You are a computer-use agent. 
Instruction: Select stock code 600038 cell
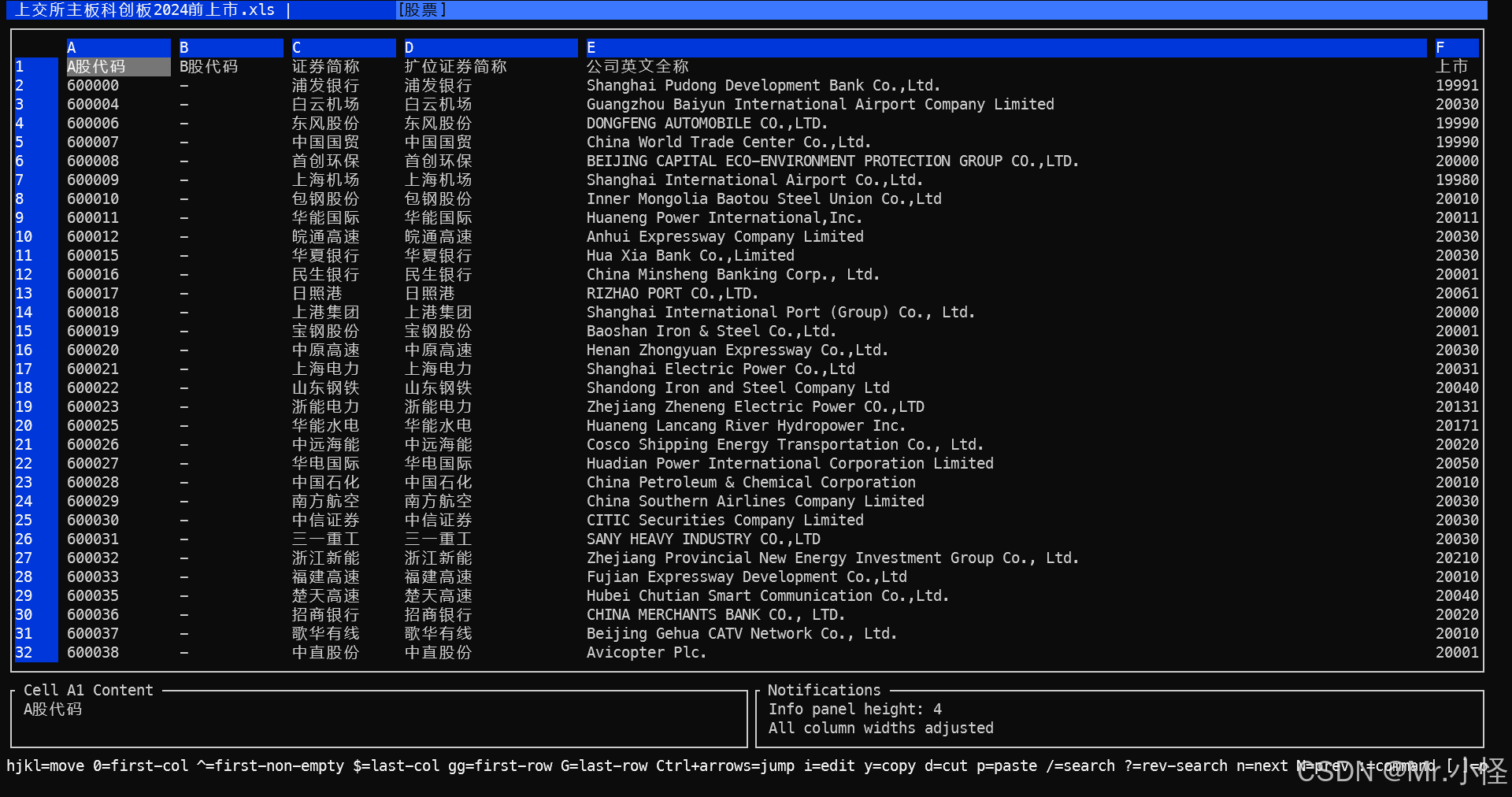point(93,652)
